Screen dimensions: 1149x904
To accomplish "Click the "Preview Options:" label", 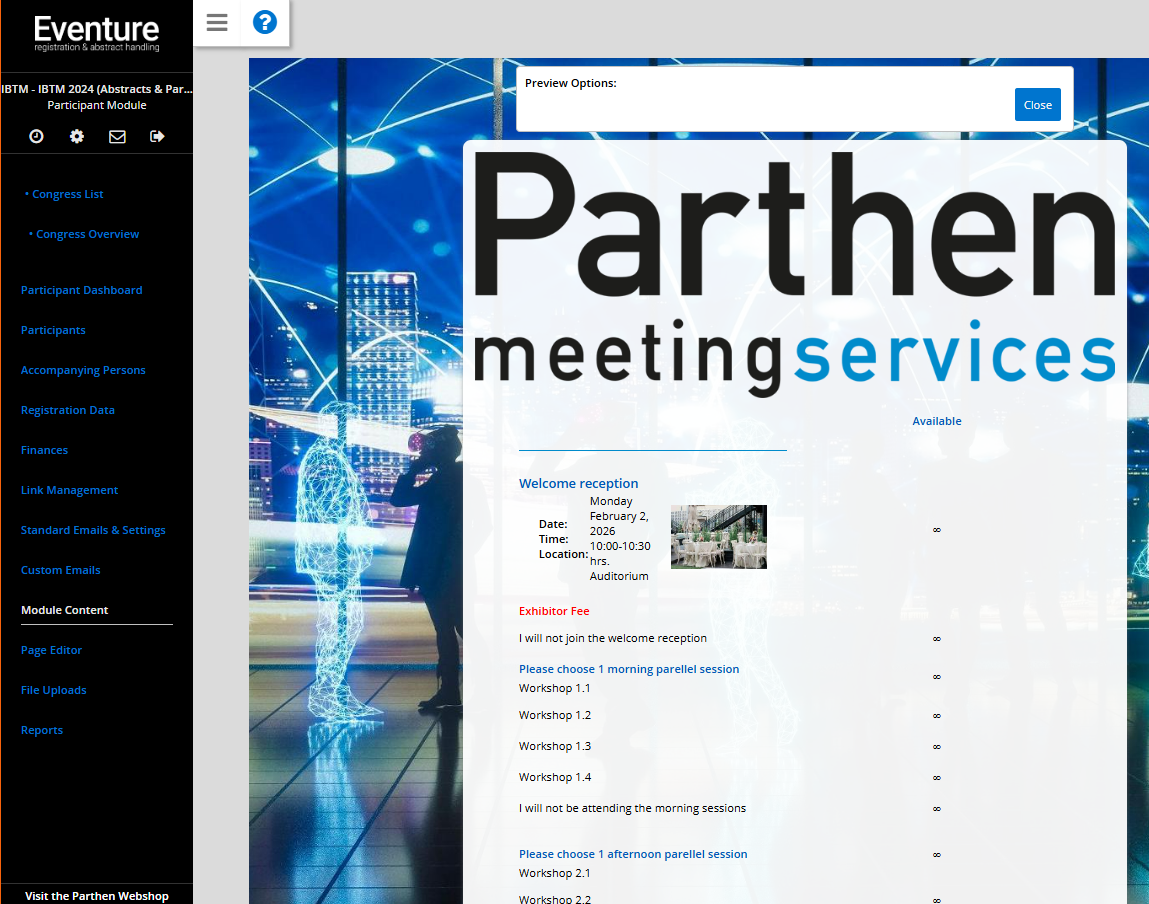I will click(x=571, y=84).
